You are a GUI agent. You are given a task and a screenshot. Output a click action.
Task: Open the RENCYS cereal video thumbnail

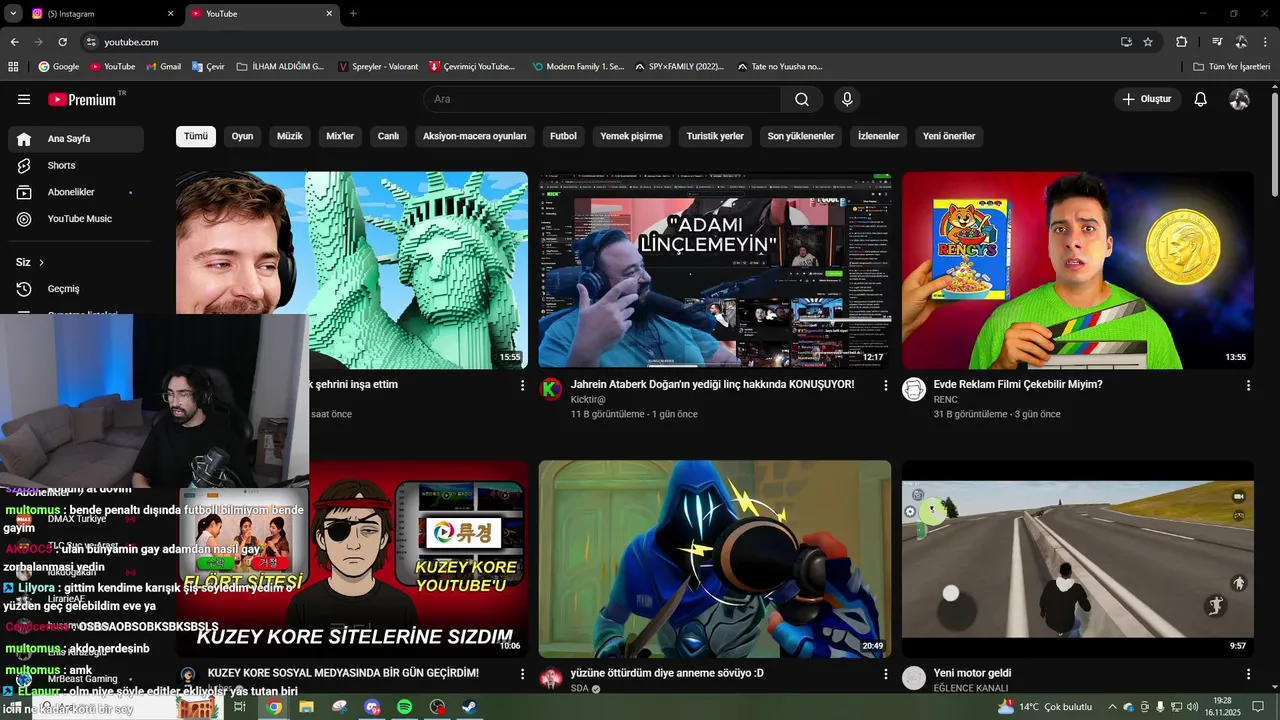1078,270
